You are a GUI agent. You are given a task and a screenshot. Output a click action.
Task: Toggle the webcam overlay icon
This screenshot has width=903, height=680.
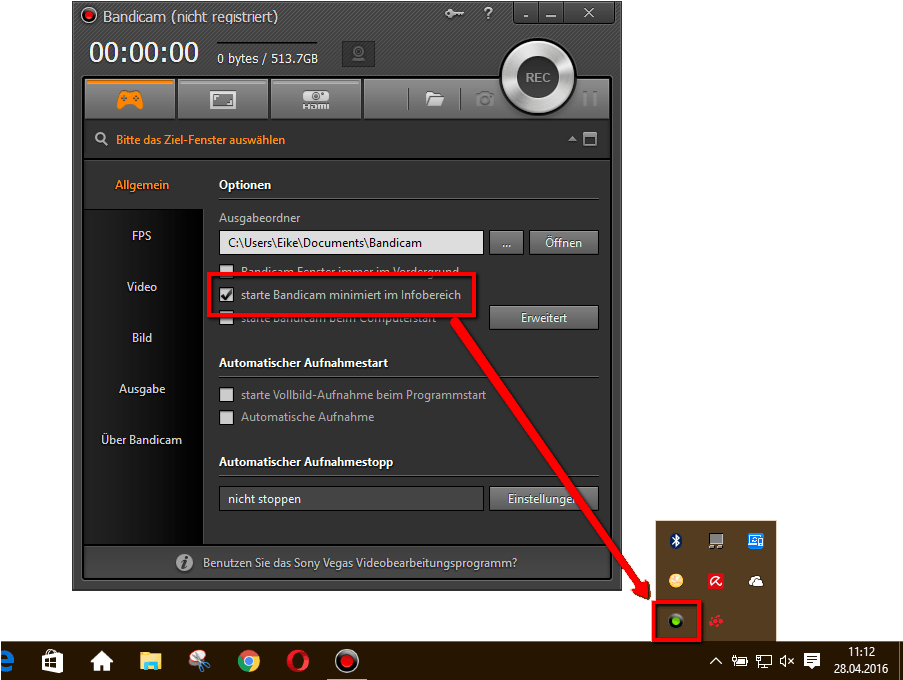tap(358, 54)
